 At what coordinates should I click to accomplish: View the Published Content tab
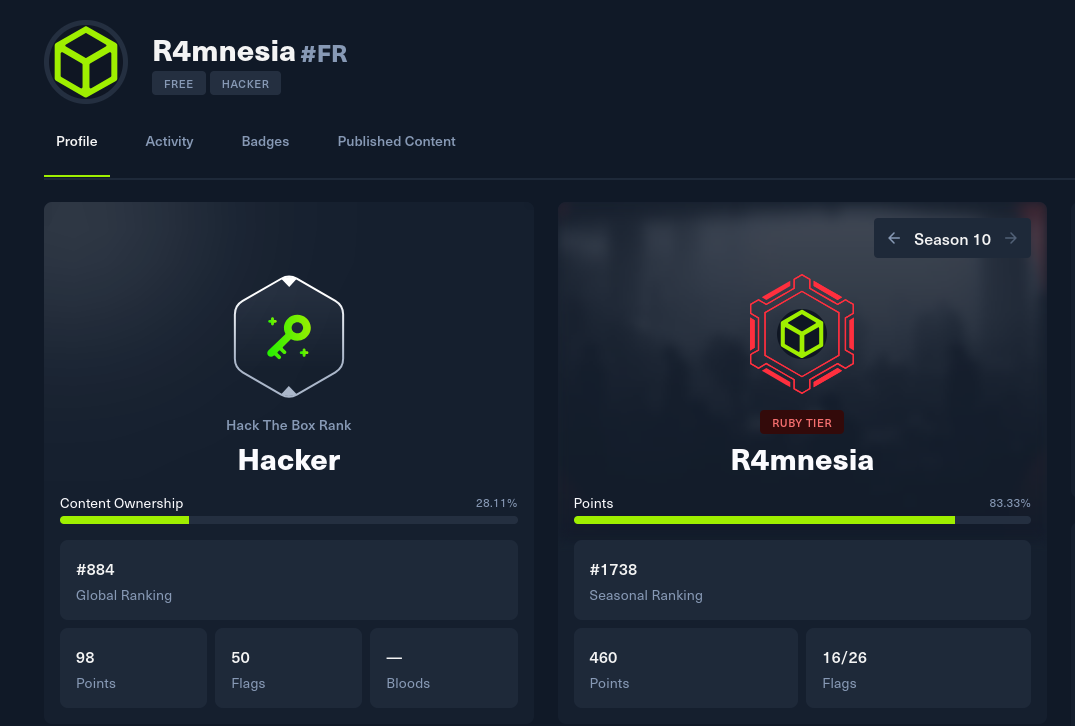396,142
